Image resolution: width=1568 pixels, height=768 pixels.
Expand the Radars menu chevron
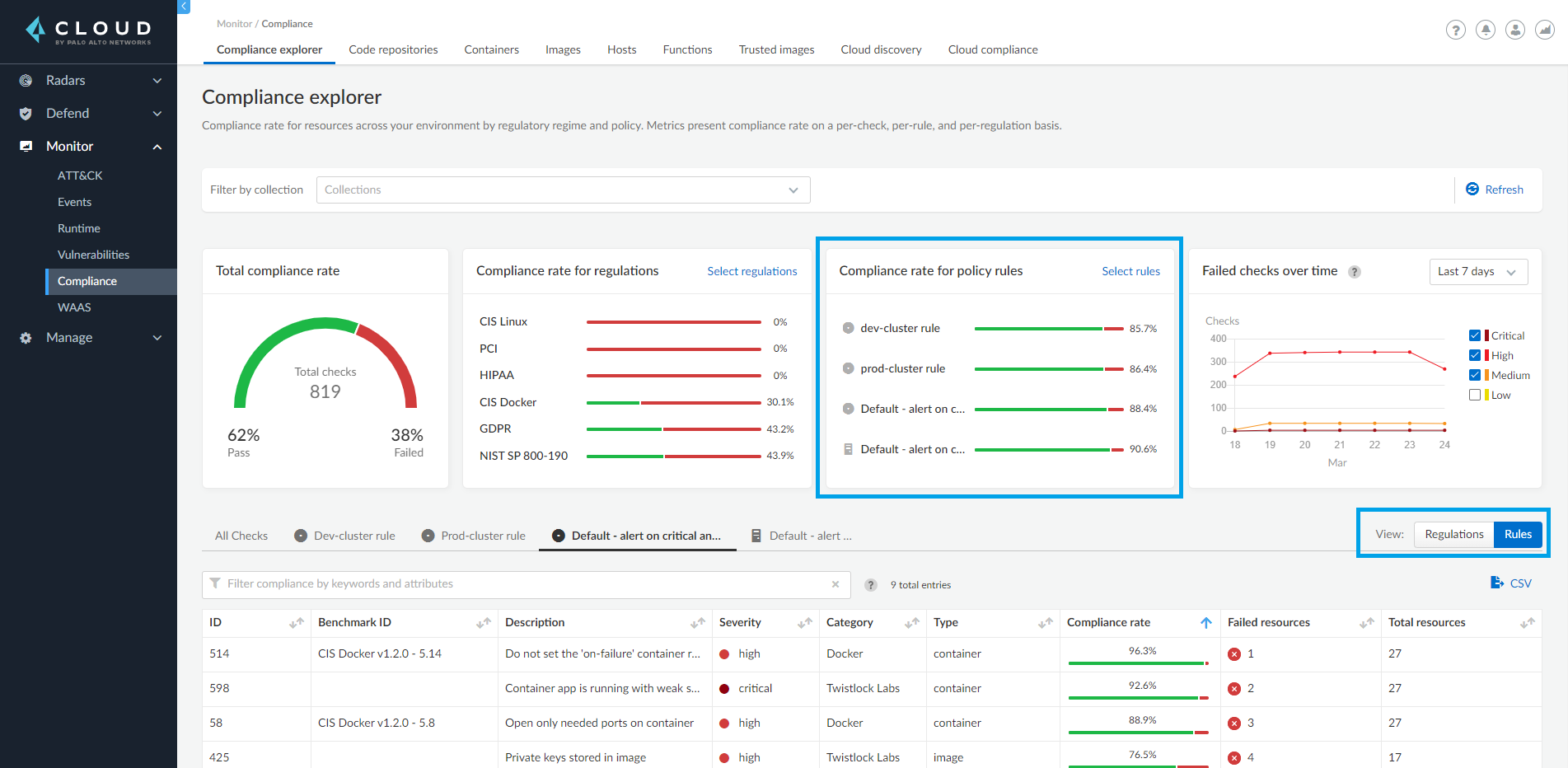(157, 81)
